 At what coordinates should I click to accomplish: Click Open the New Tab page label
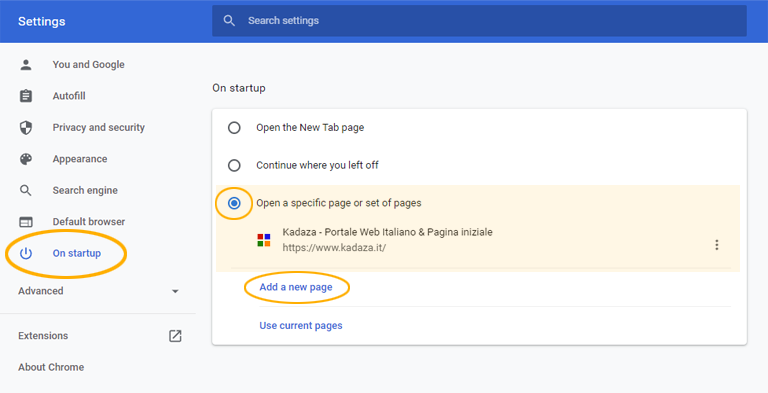click(310, 127)
